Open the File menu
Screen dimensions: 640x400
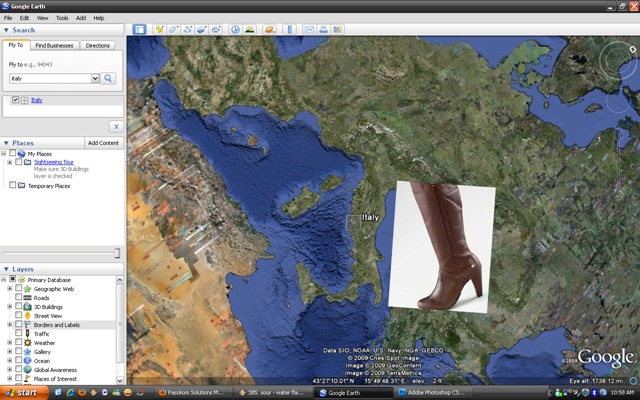[8, 18]
